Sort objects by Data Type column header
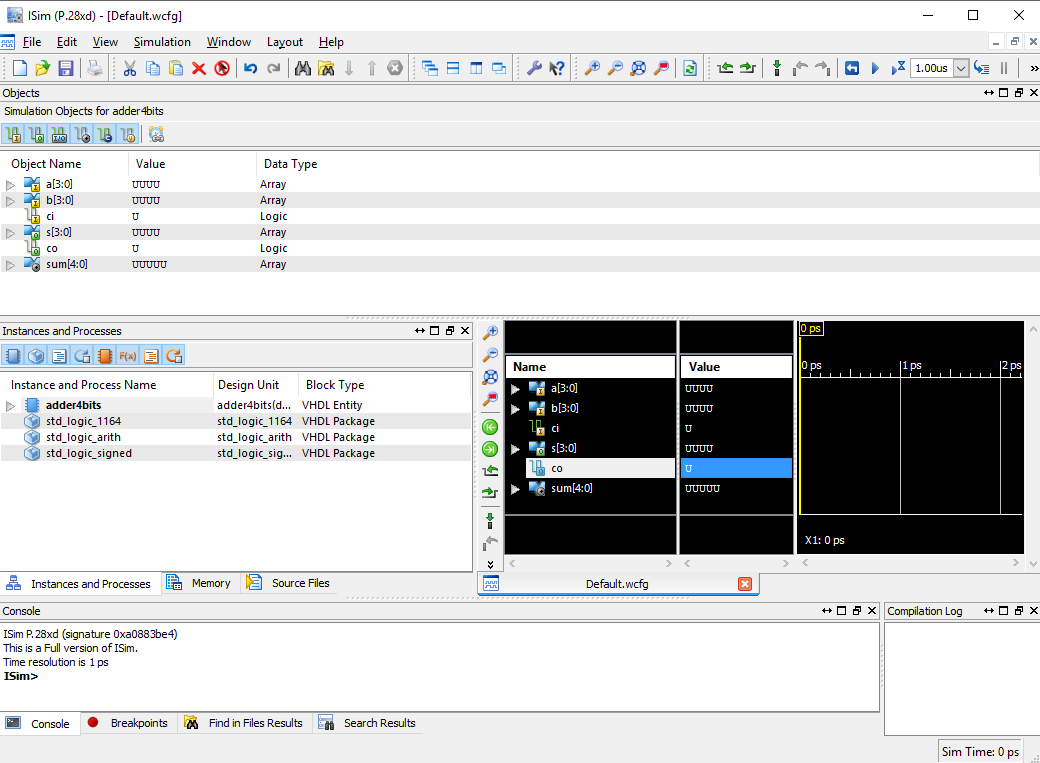 pos(290,164)
